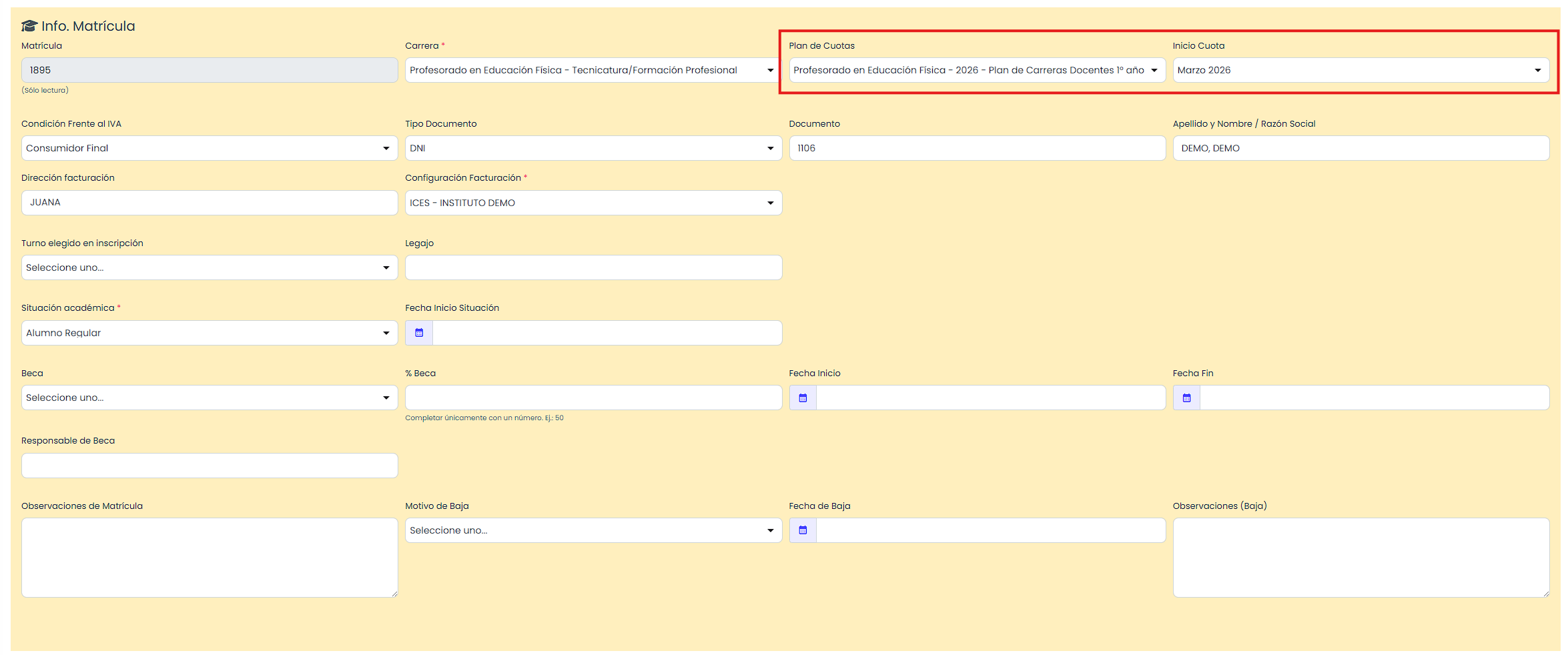Image resolution: width=1568 pixels, height=655 pixels.
Task: Open the Turno elegido en inscripción dropdown
Action: tap(210, 267)
